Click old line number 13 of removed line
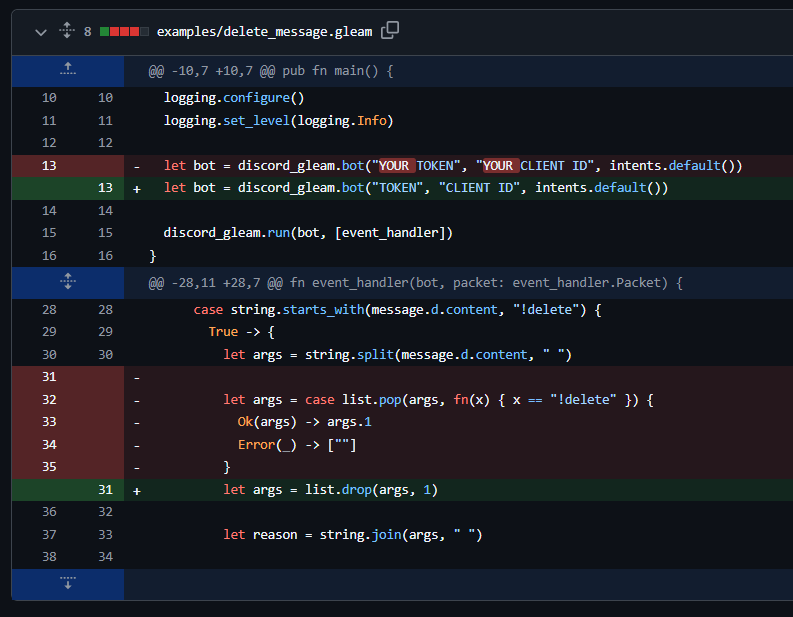This screenshot has height=617, width=793. tap(49, 166)
